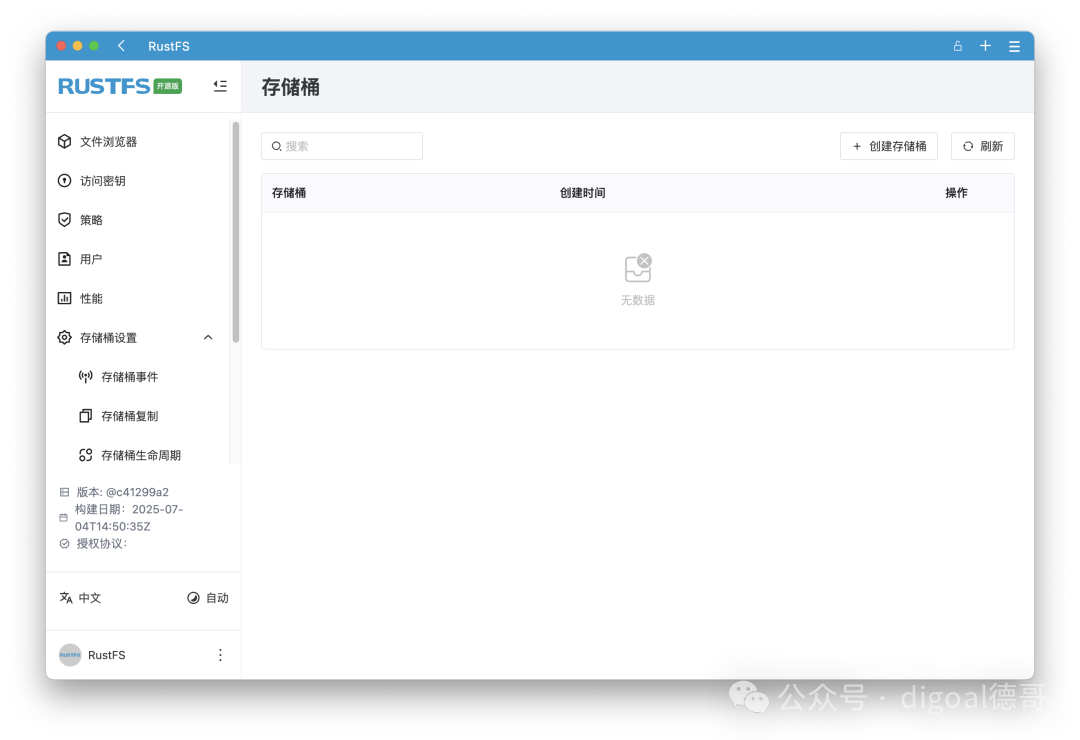The image size is (1080, 740).
Task: Click the 创建时间 column header
Action: click(x=583, y=193)
